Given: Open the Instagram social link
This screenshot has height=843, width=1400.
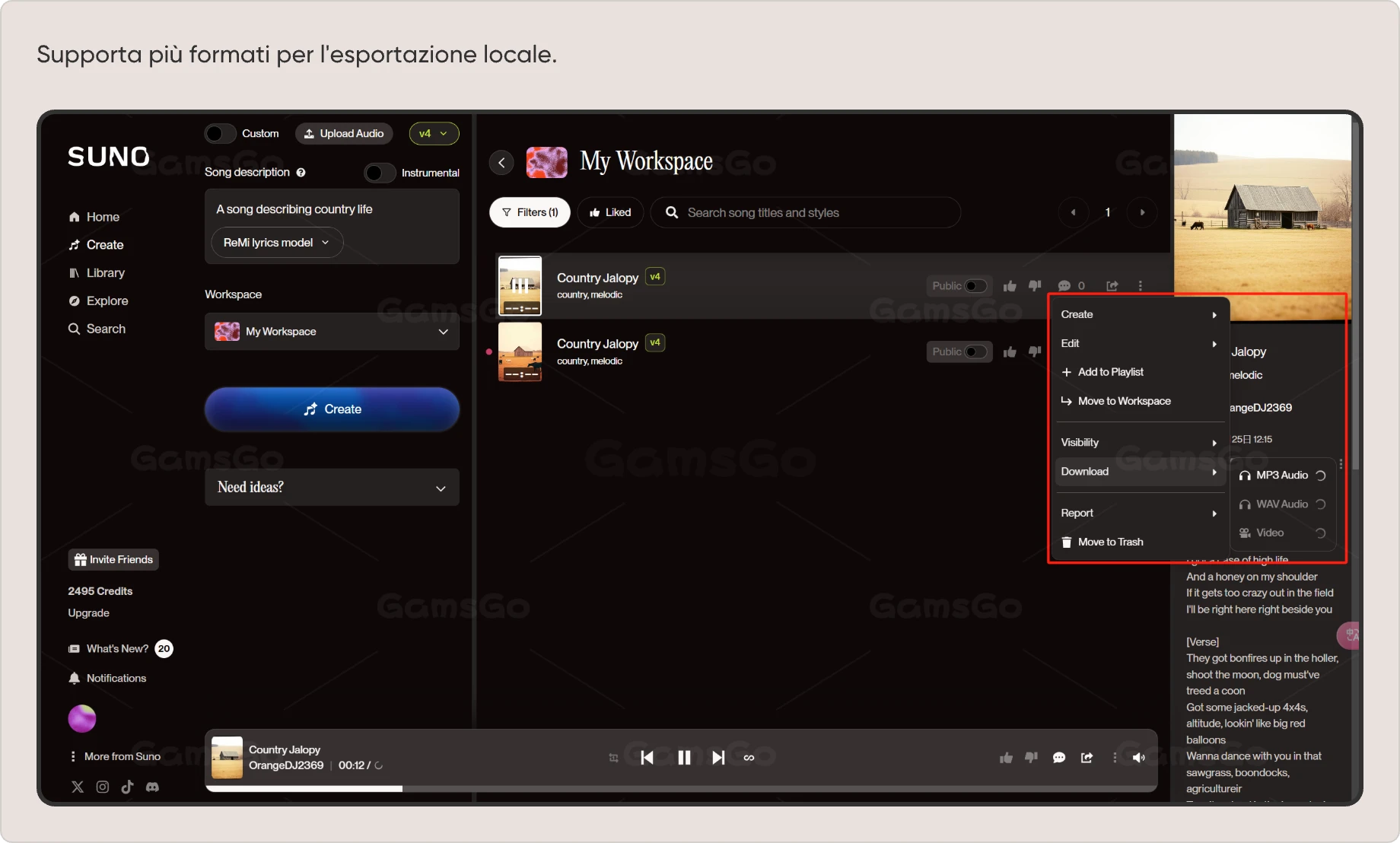Looking at the screenshot, I should coord(103,787).
